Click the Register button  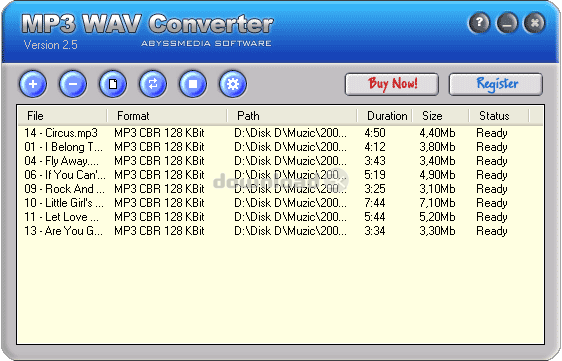[496, 84]
